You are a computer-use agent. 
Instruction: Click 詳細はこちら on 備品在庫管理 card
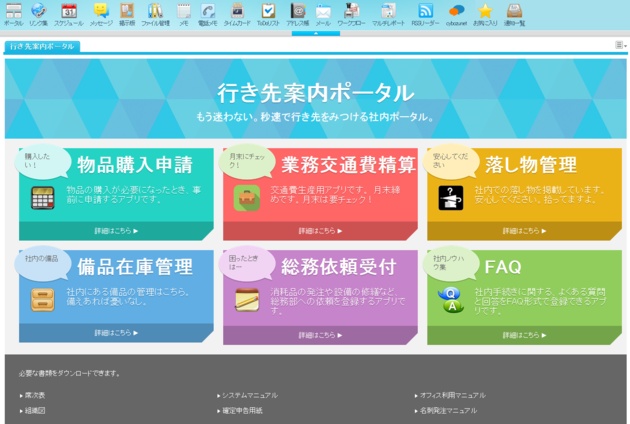pyautogui.click(x=116, y=333)
